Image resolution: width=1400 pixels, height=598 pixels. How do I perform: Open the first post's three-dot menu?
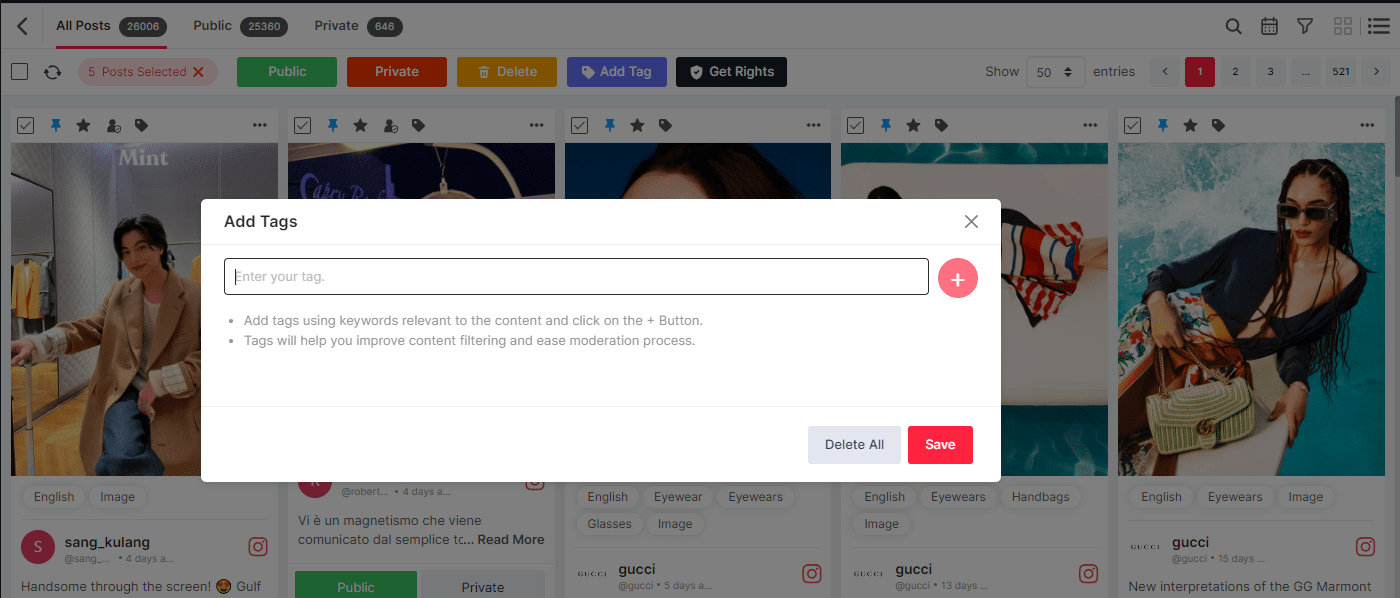tap(260, 125)
